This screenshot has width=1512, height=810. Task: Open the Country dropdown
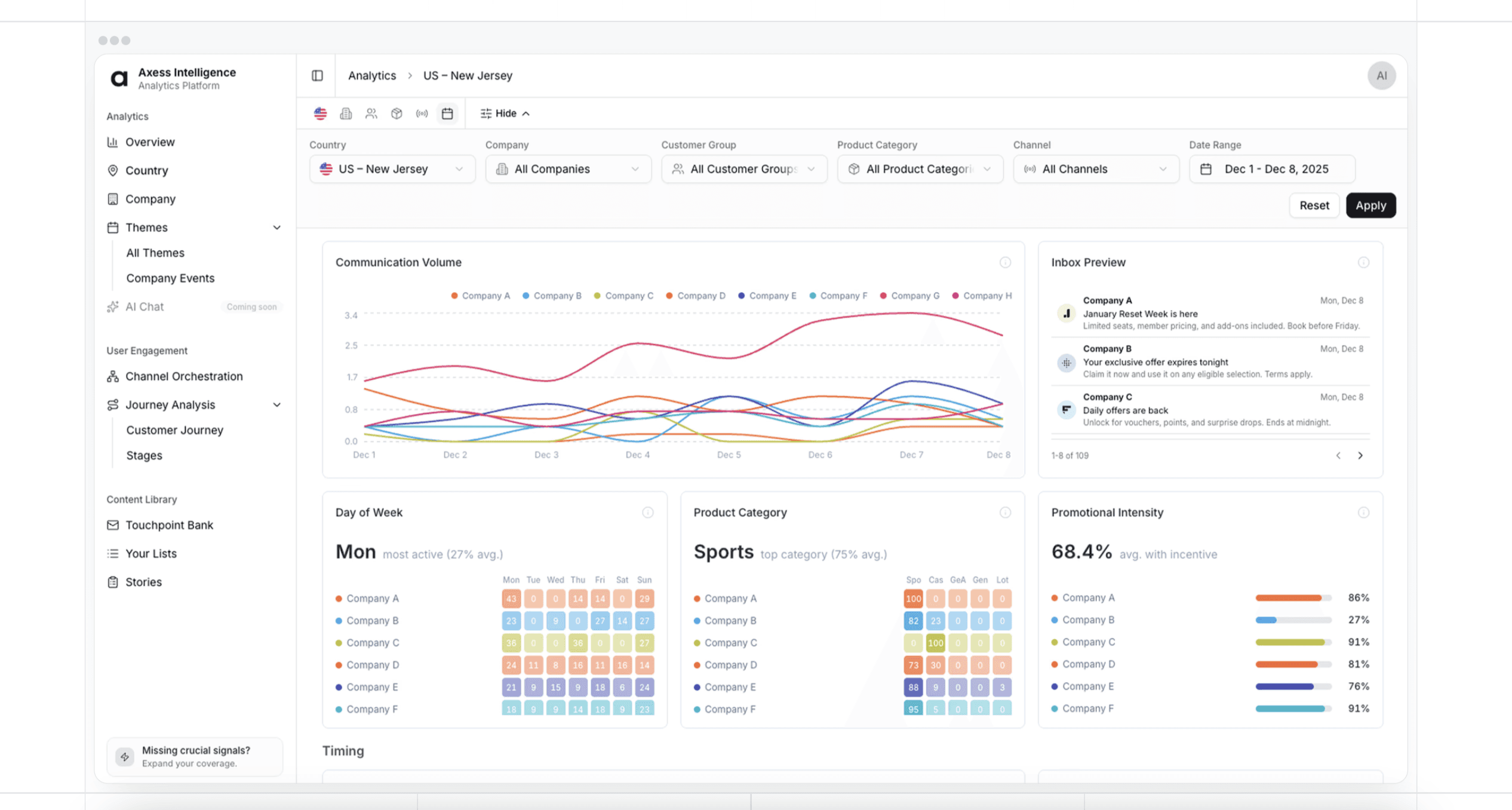tap(392, 169)
